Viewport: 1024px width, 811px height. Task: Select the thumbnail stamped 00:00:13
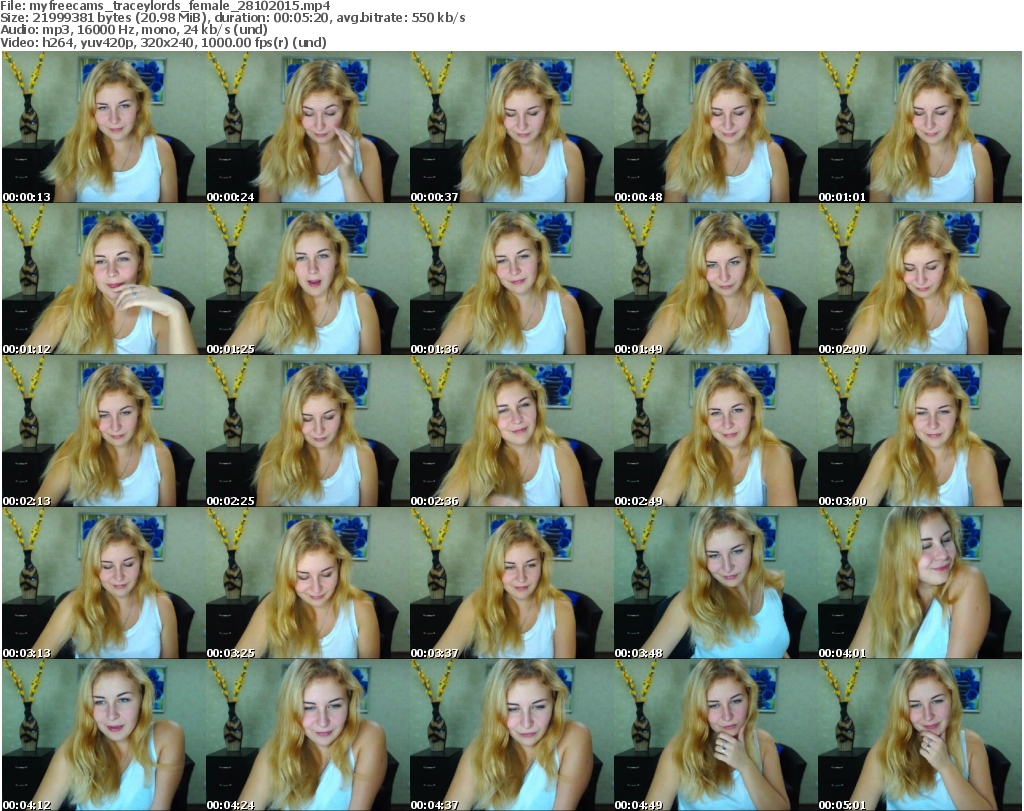click(103, 127)
